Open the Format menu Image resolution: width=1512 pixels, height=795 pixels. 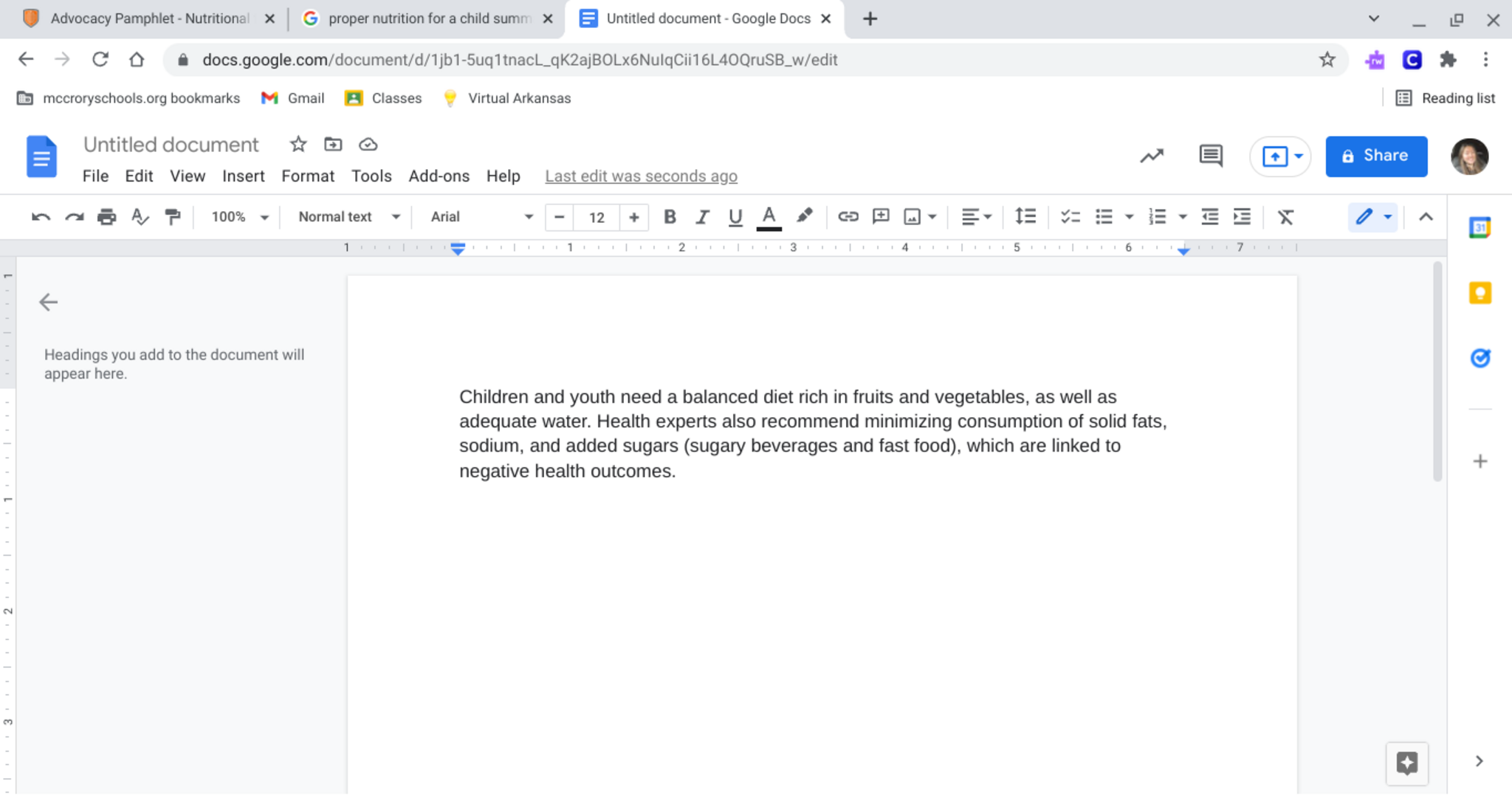point(307,176)
